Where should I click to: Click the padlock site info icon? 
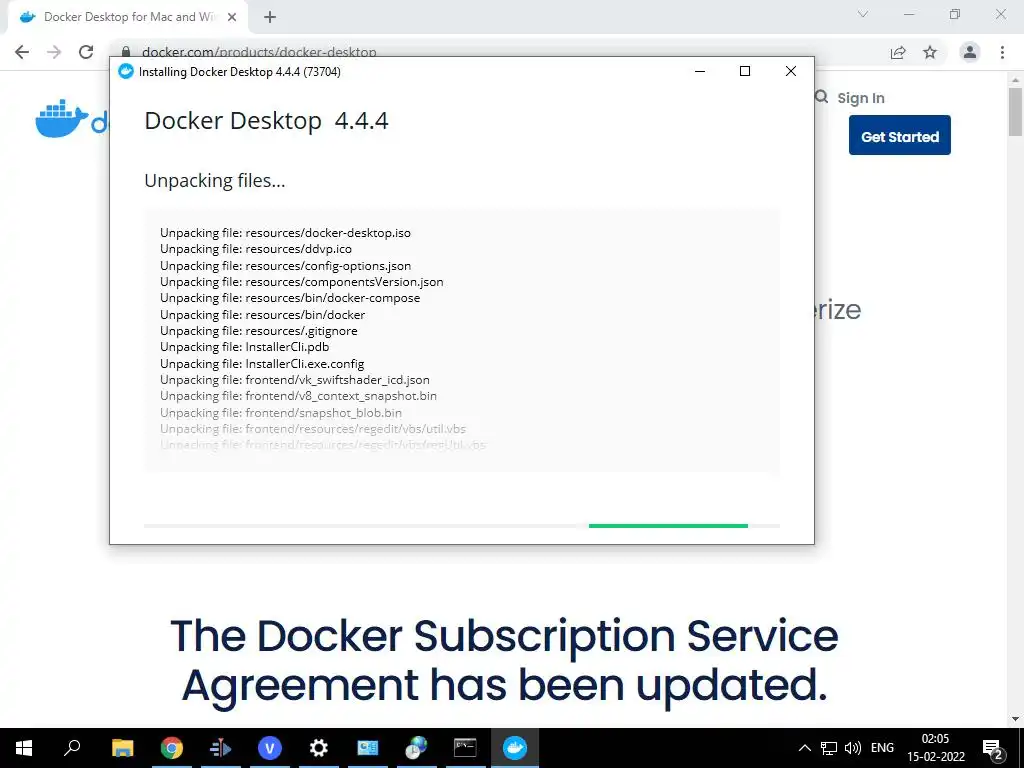(126, 52)
